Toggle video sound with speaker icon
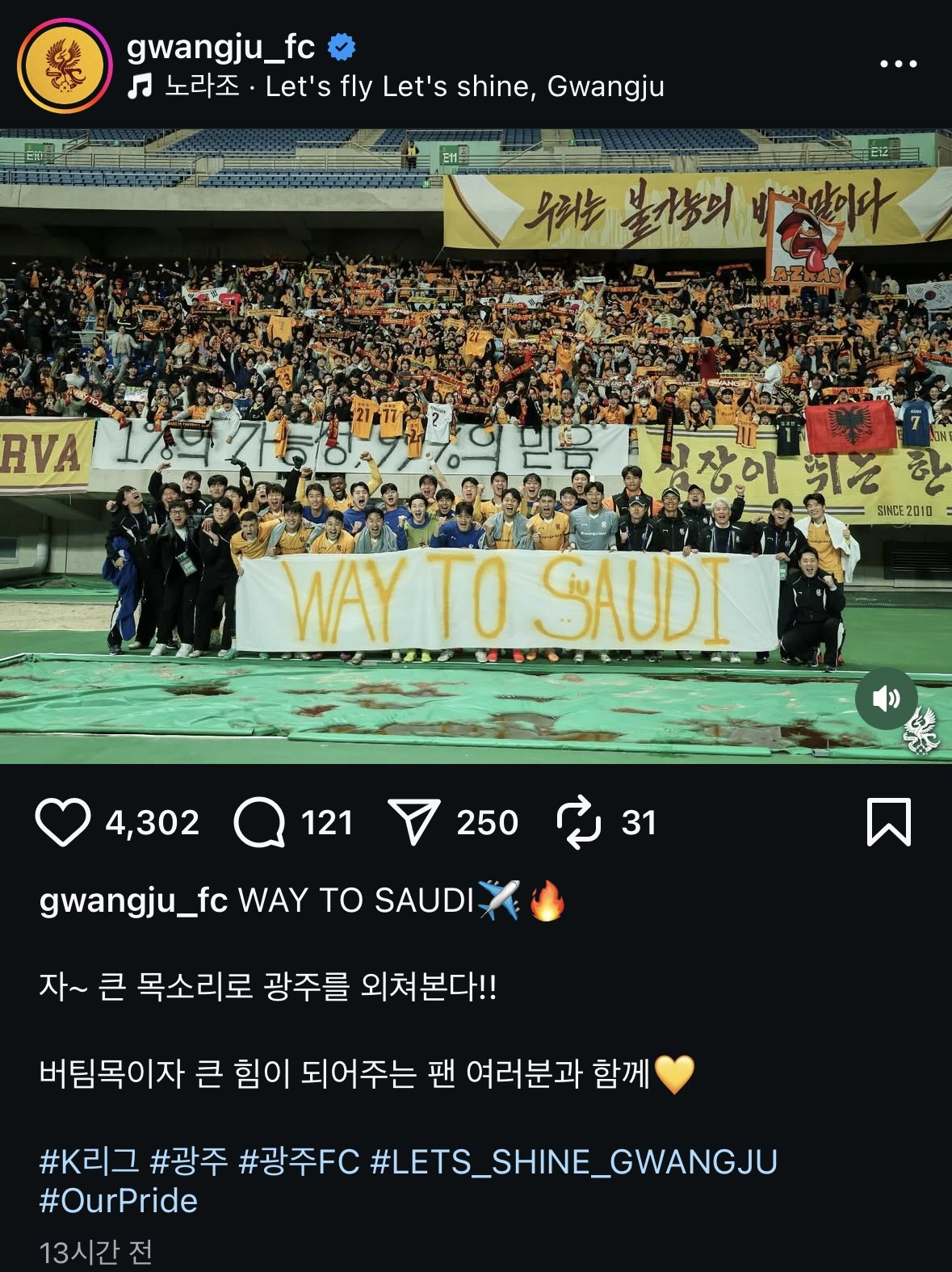This screenshot has width=952, height=1272. pyautogui.click(x=887, y=698)
